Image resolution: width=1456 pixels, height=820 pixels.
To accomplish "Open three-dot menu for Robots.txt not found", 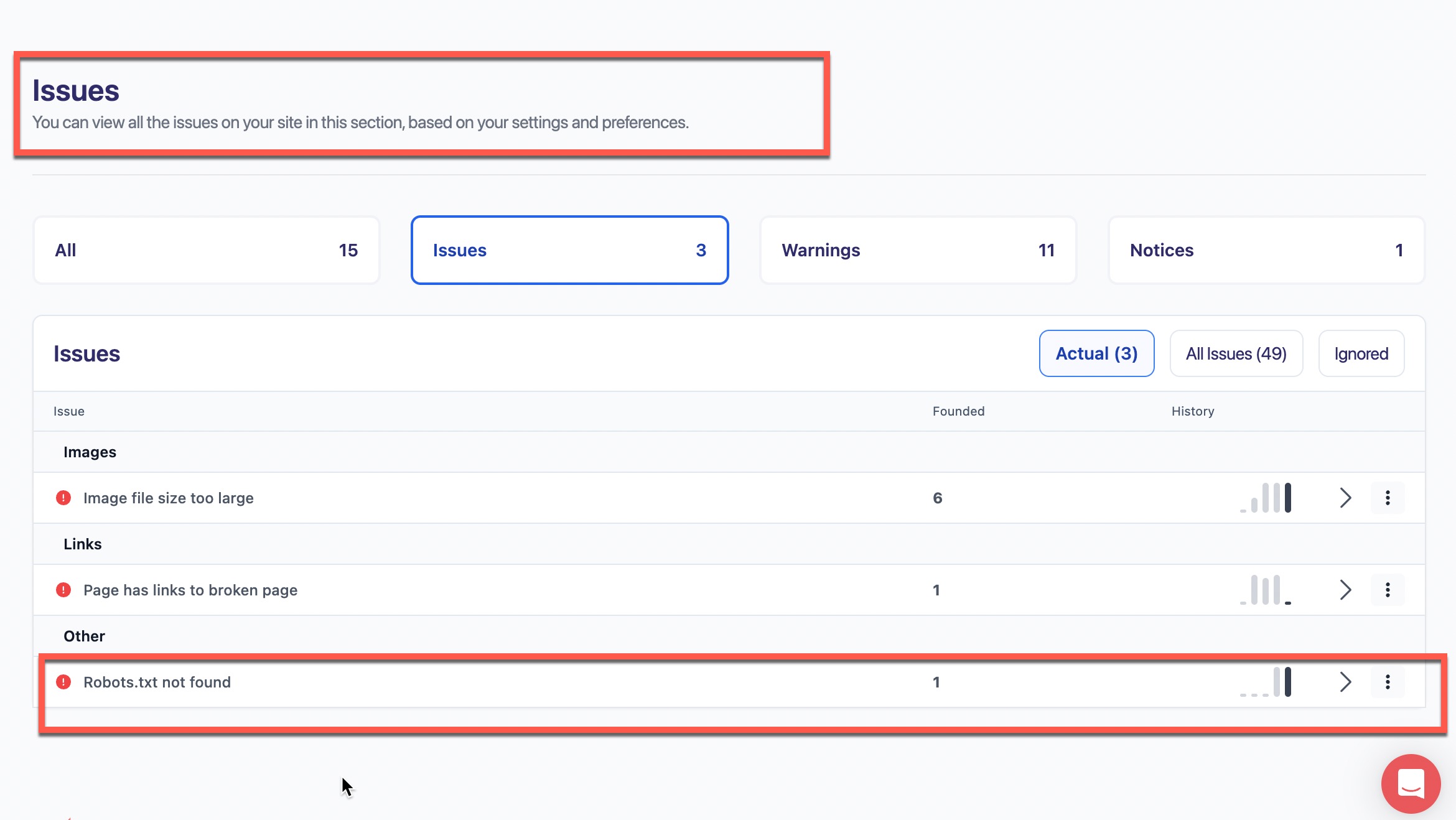I will click(1388, 682).
